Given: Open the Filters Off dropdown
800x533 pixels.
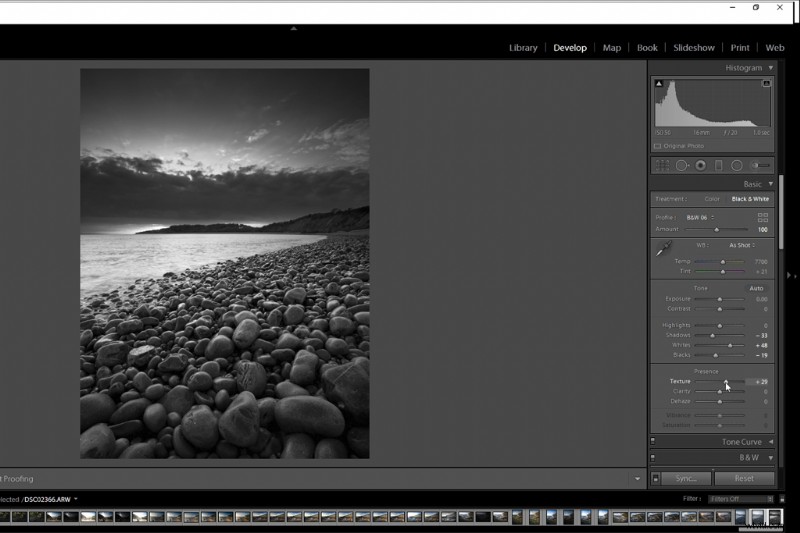Looking at the screenshot, I should 740,499.
